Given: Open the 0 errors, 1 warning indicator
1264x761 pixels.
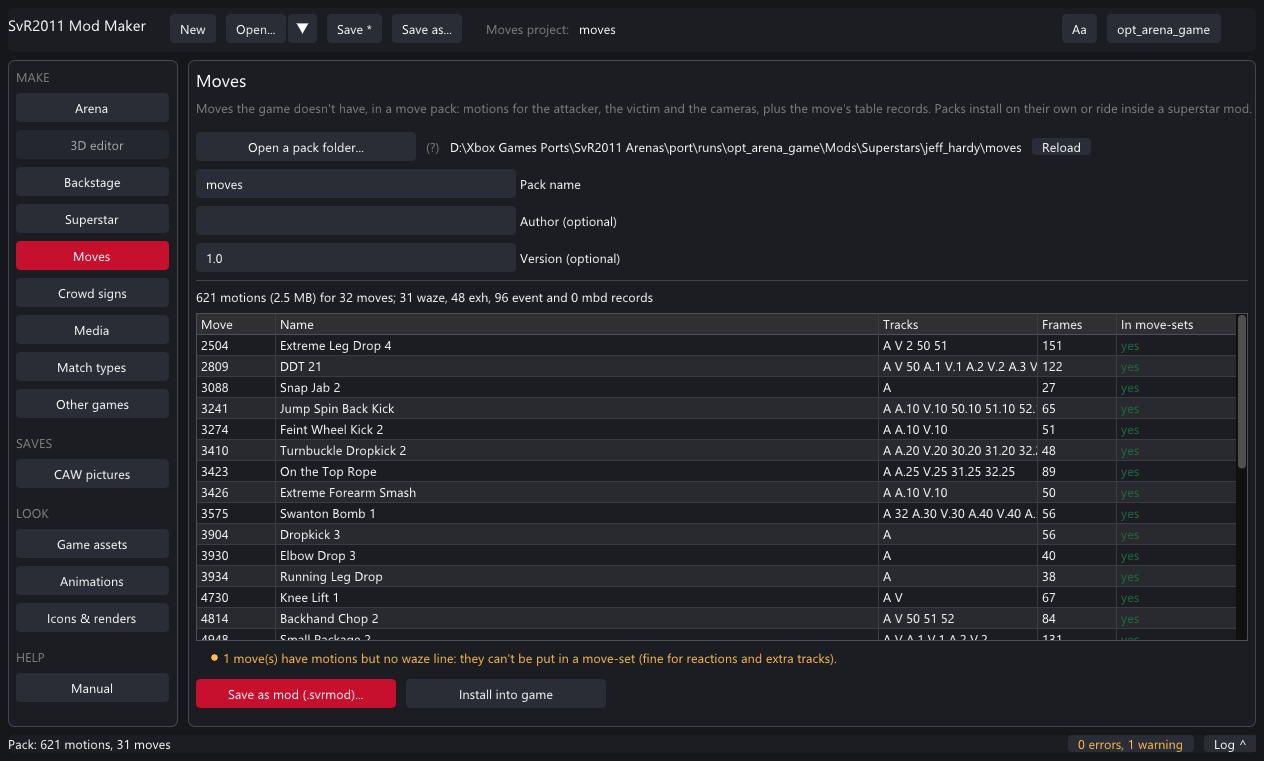Looking at the screenshot, I should coord(1130,744).
